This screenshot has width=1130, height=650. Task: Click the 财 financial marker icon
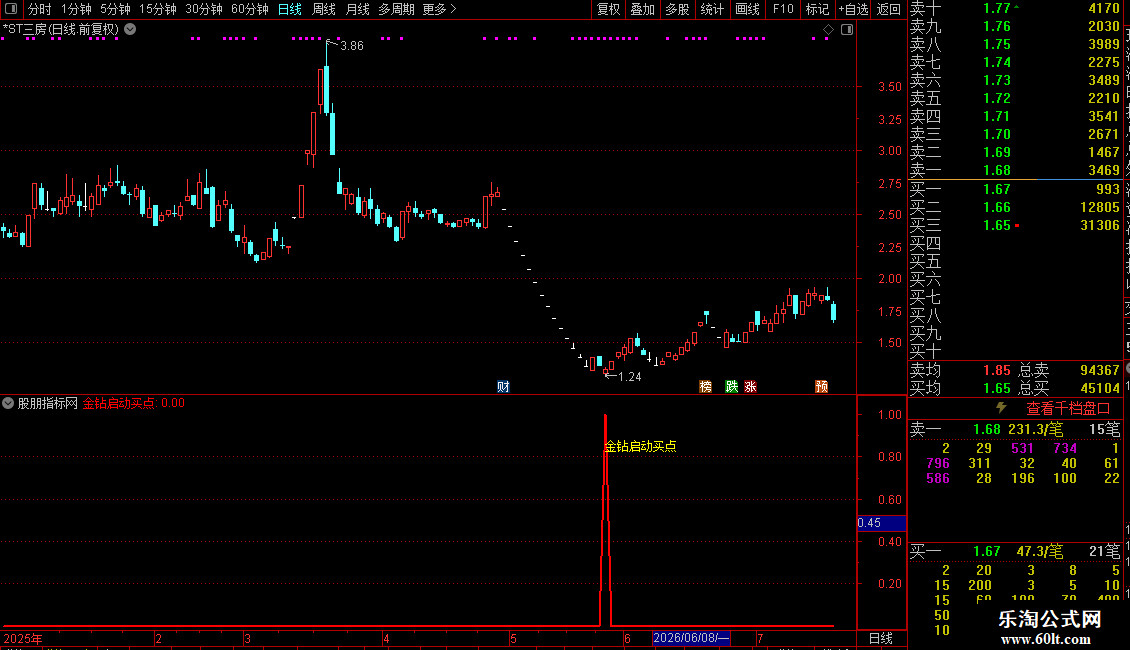point(503,387)
